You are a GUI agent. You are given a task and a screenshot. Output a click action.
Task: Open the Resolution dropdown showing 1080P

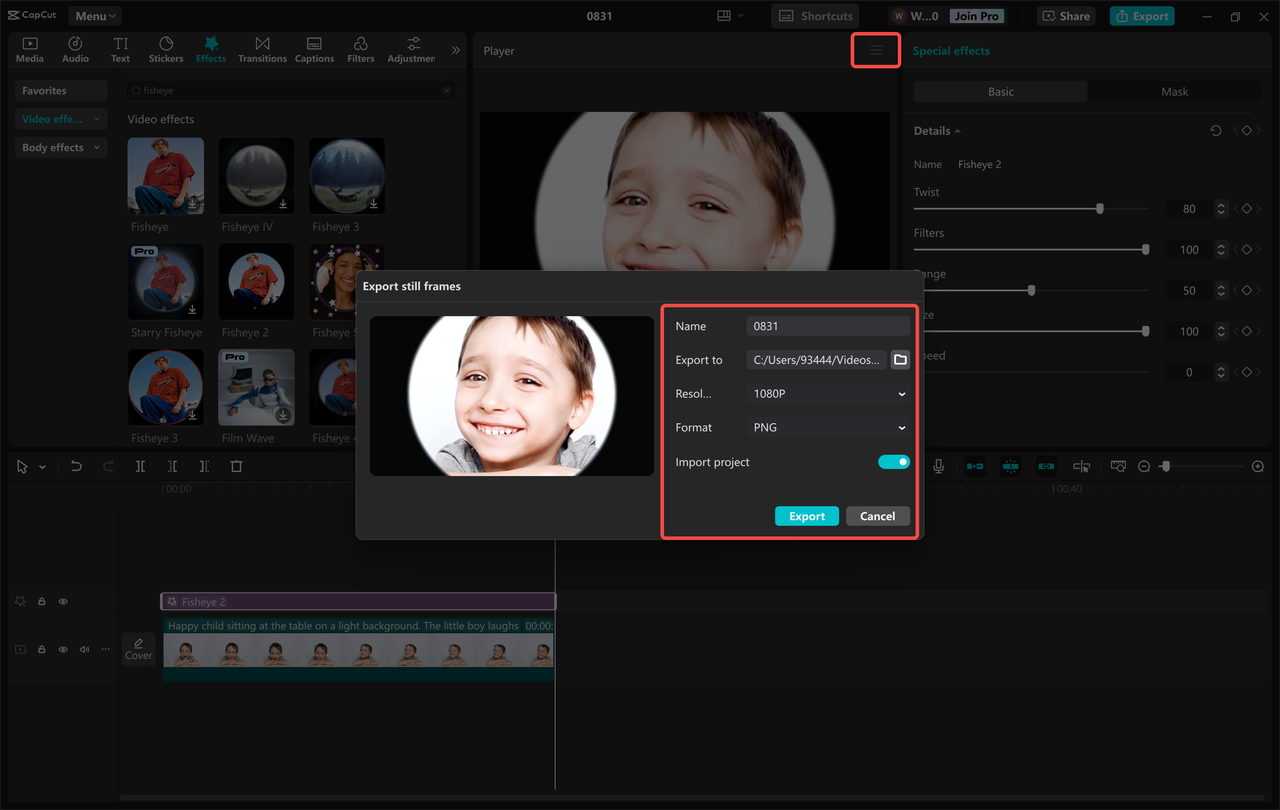click(x=828, y=394)
